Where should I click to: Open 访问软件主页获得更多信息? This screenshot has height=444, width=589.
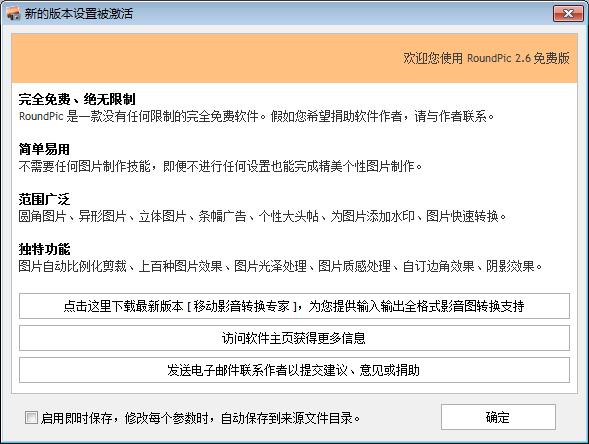[x=294, y=338]
